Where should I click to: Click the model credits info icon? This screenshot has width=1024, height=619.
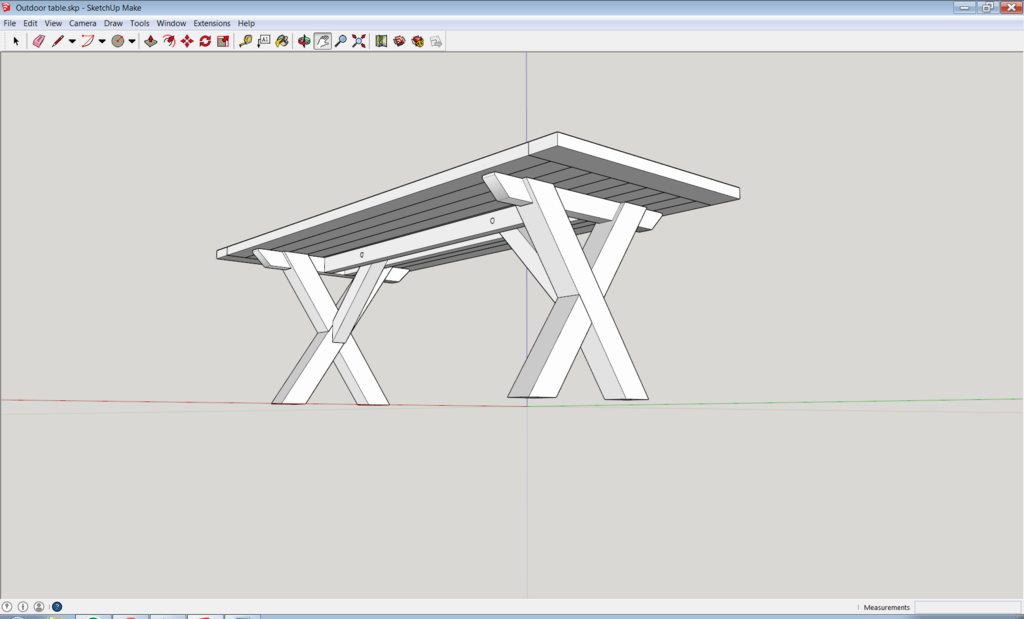(x=23, y=607)
